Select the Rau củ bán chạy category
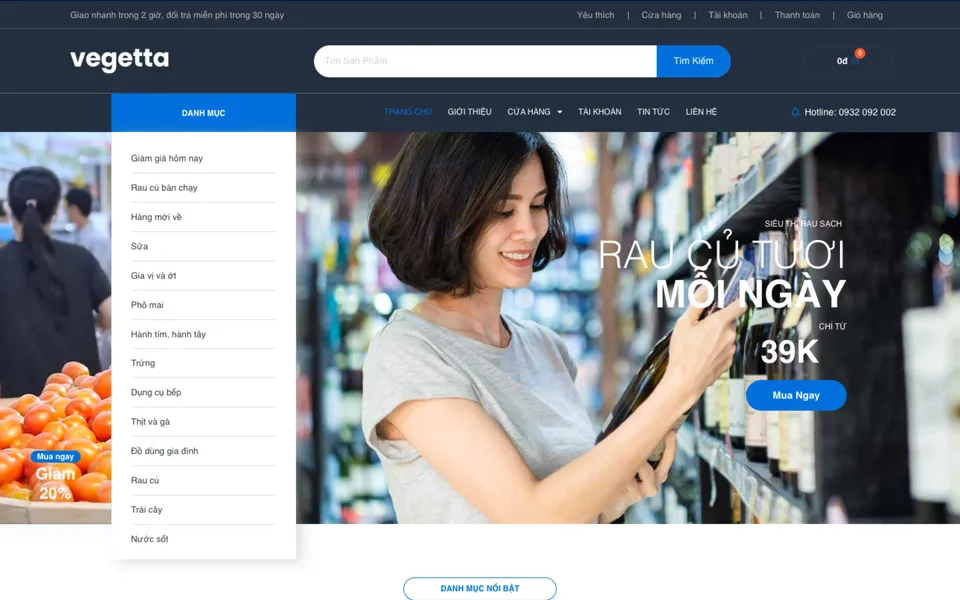960x600 pixels. (x=164, y=188)
